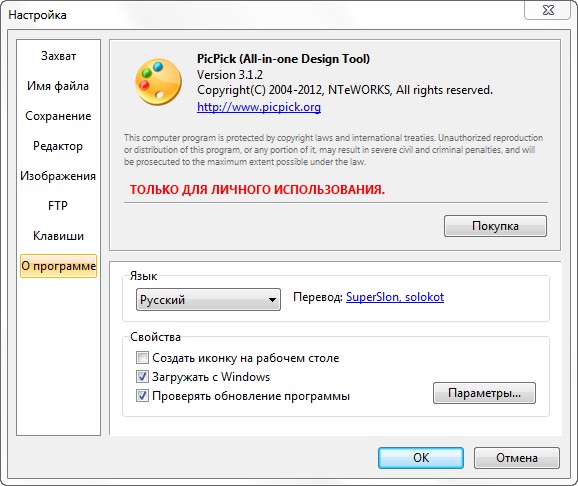The image size is (578, 486).
Task: Click the PicPick palette logo icon
Action: click(159, 82)
